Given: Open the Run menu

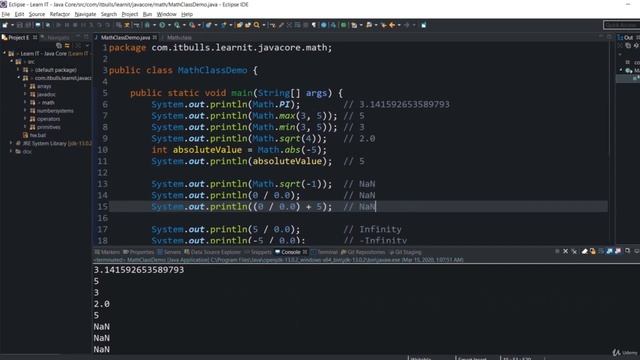Looking at the screenshot, I should [x=147, y=14].
